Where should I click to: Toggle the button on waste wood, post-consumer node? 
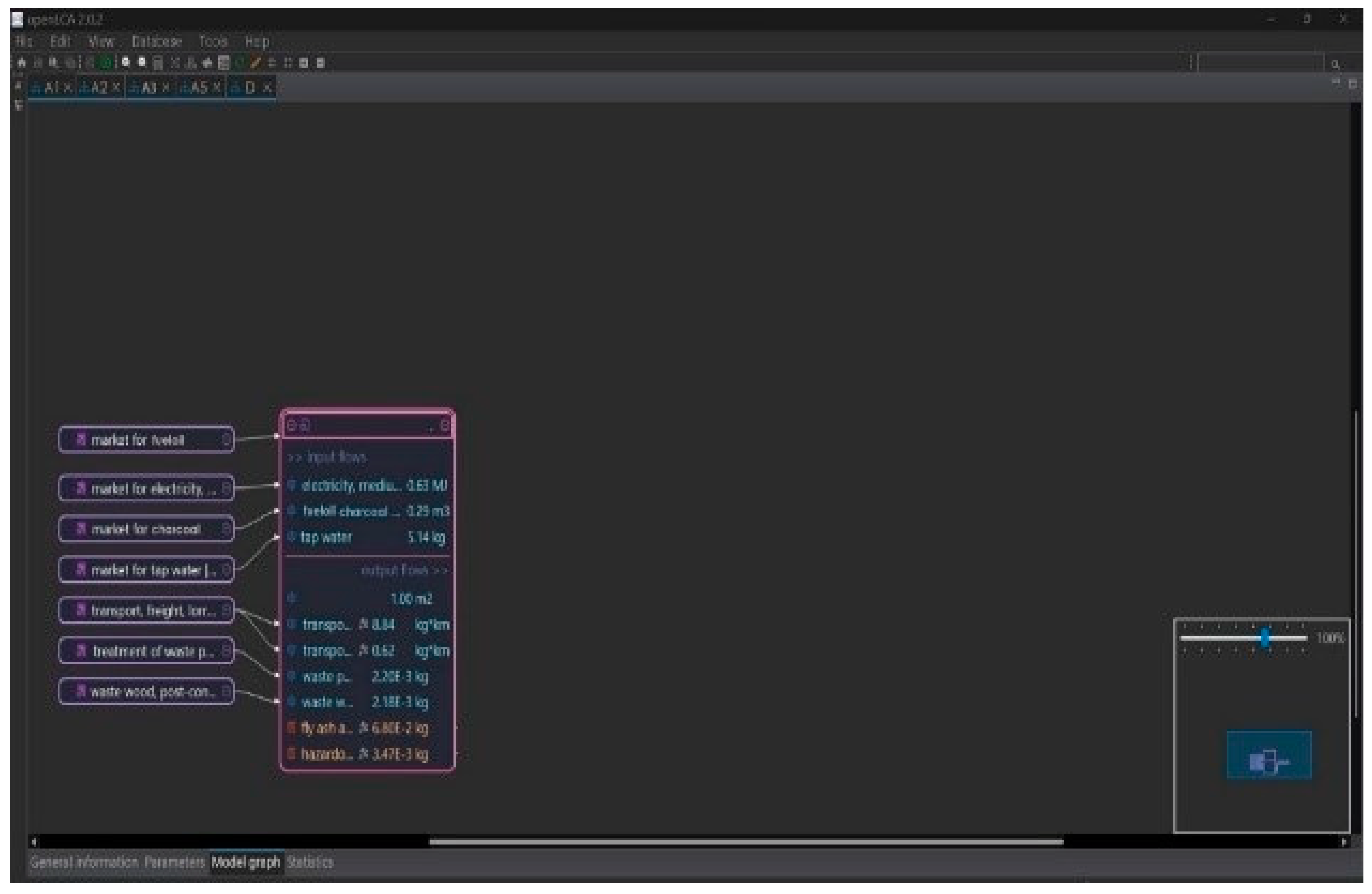click(227, 691)
